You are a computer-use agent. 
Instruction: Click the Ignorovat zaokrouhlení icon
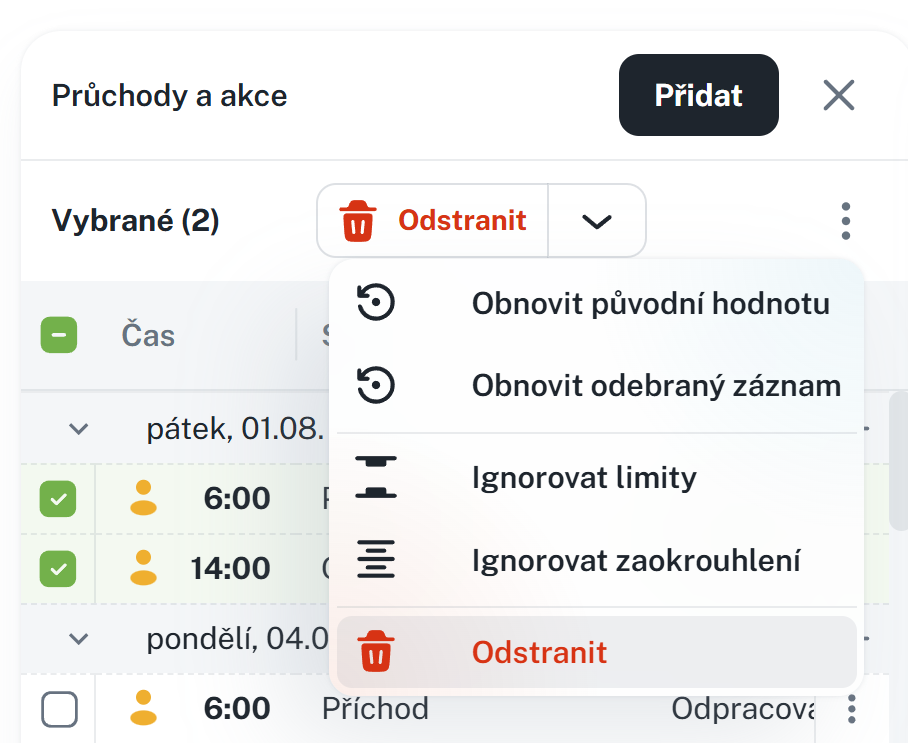(376, 560)
